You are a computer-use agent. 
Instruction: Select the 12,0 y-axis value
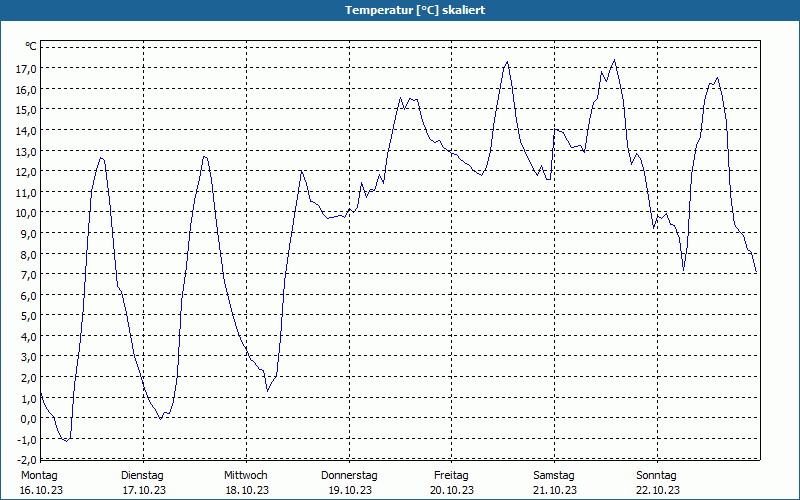(x=26, y=172)
